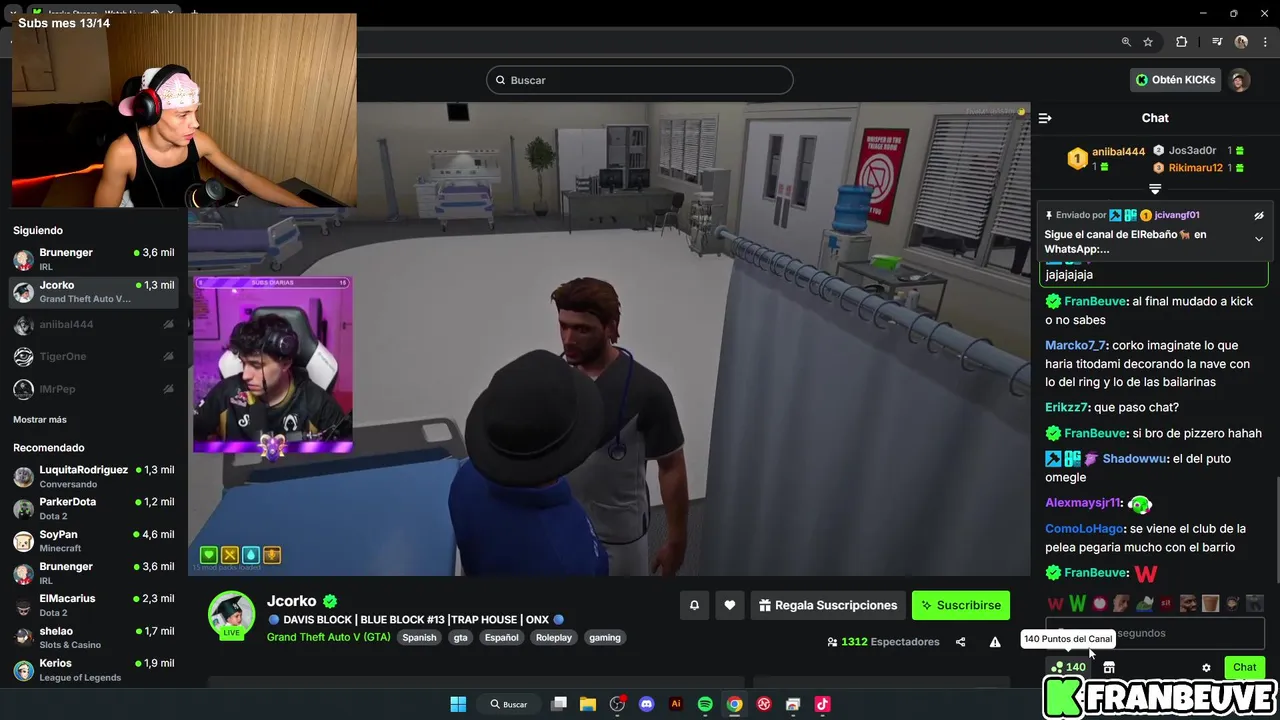
Task: Select the Spanish tag
Action: coord(419,637)
